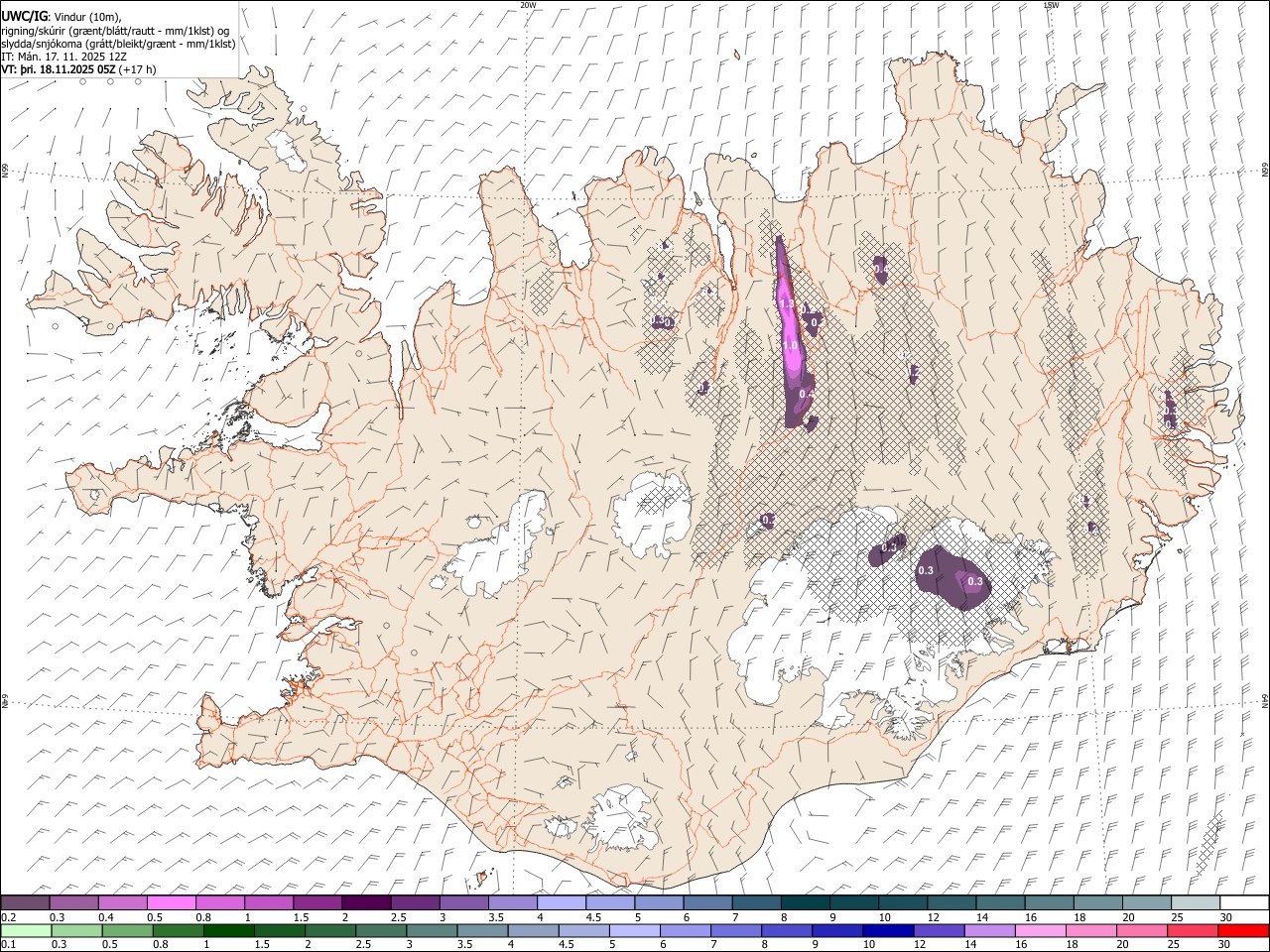Pick the top-row legend swatch labeled 20
This screenshot has height=952, width=1270.
point(1148,903)
